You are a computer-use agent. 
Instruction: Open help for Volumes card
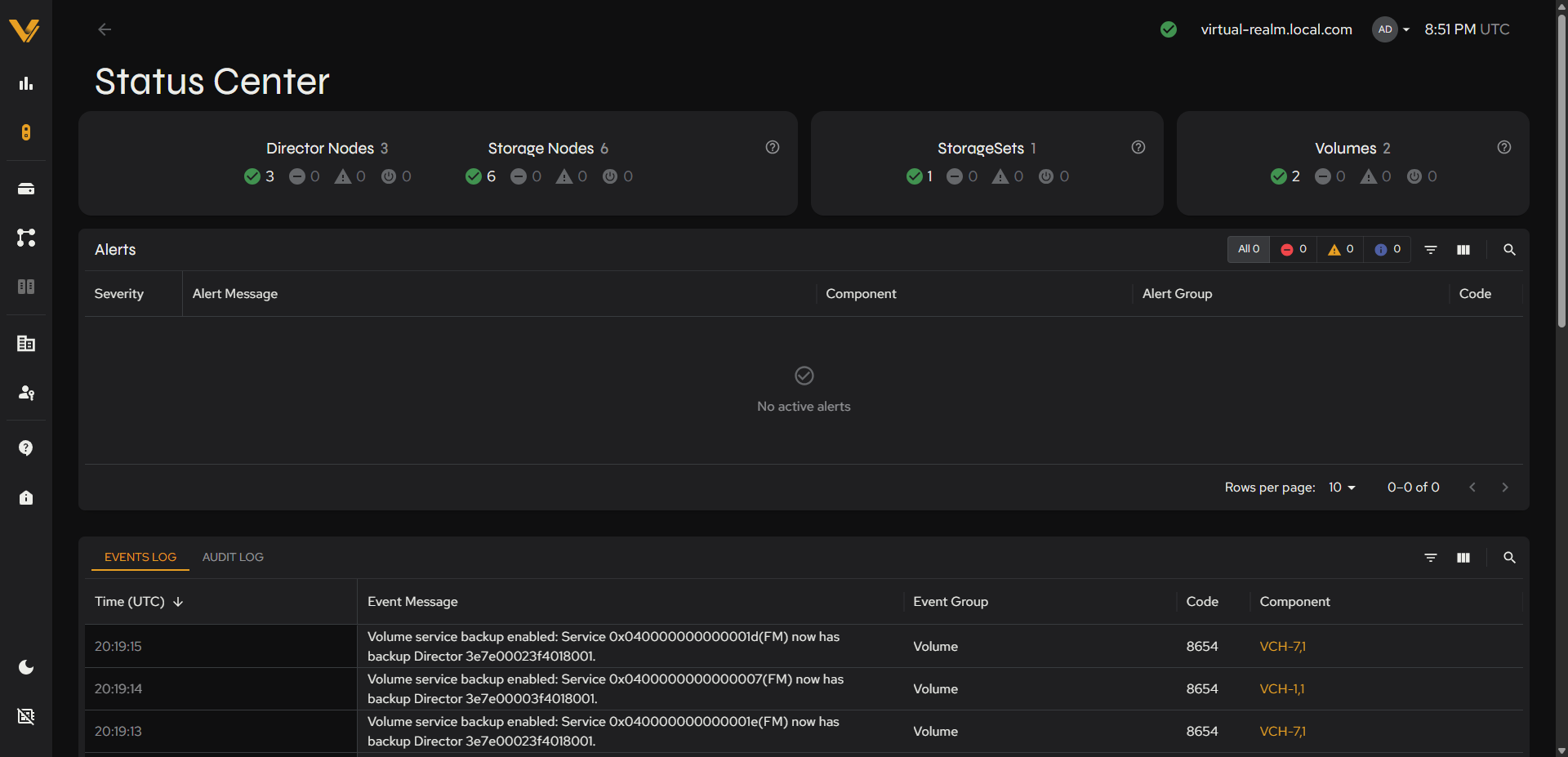[1504, 147]
